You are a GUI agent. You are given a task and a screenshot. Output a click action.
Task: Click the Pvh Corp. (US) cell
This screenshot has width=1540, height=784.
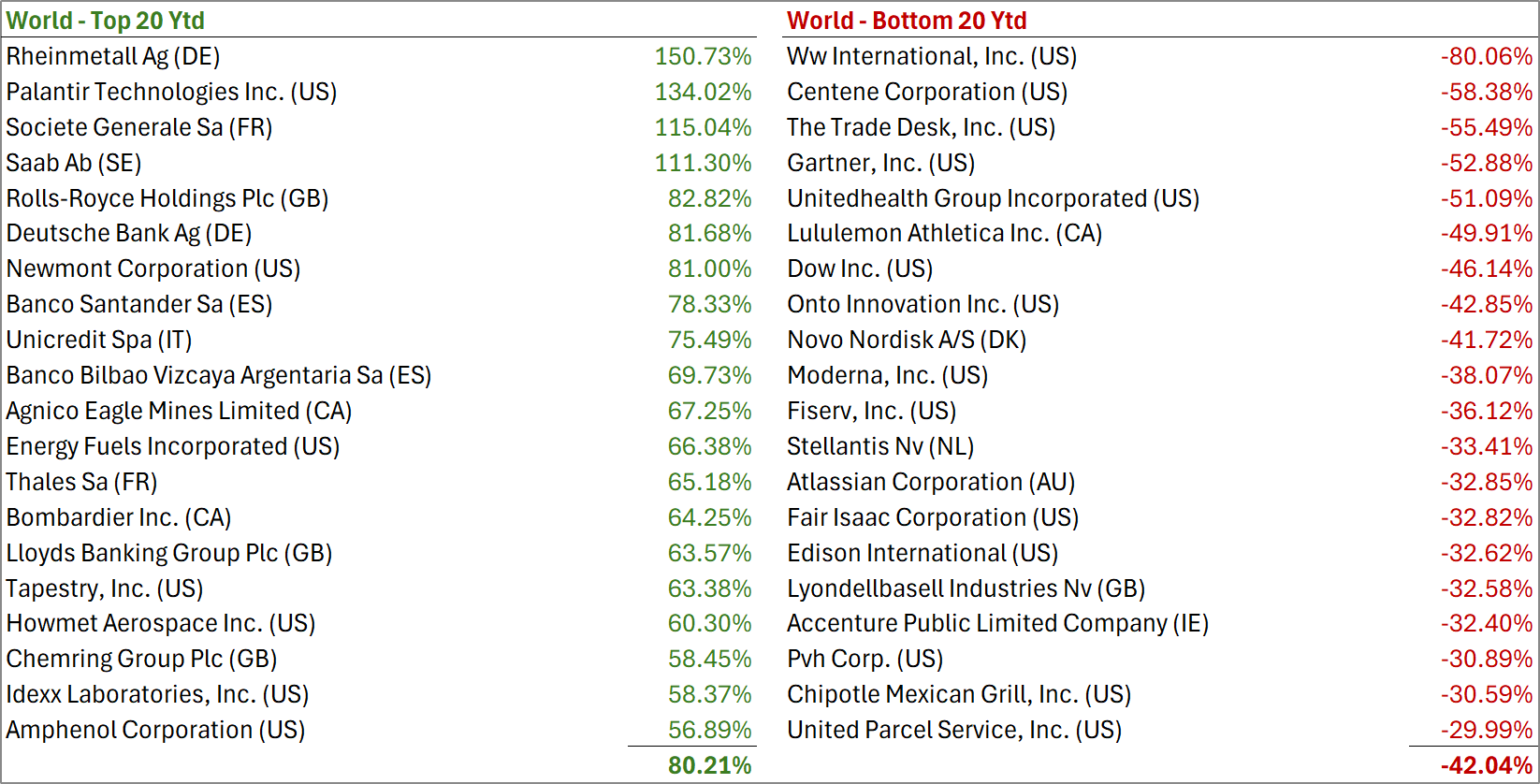(865, 659)
